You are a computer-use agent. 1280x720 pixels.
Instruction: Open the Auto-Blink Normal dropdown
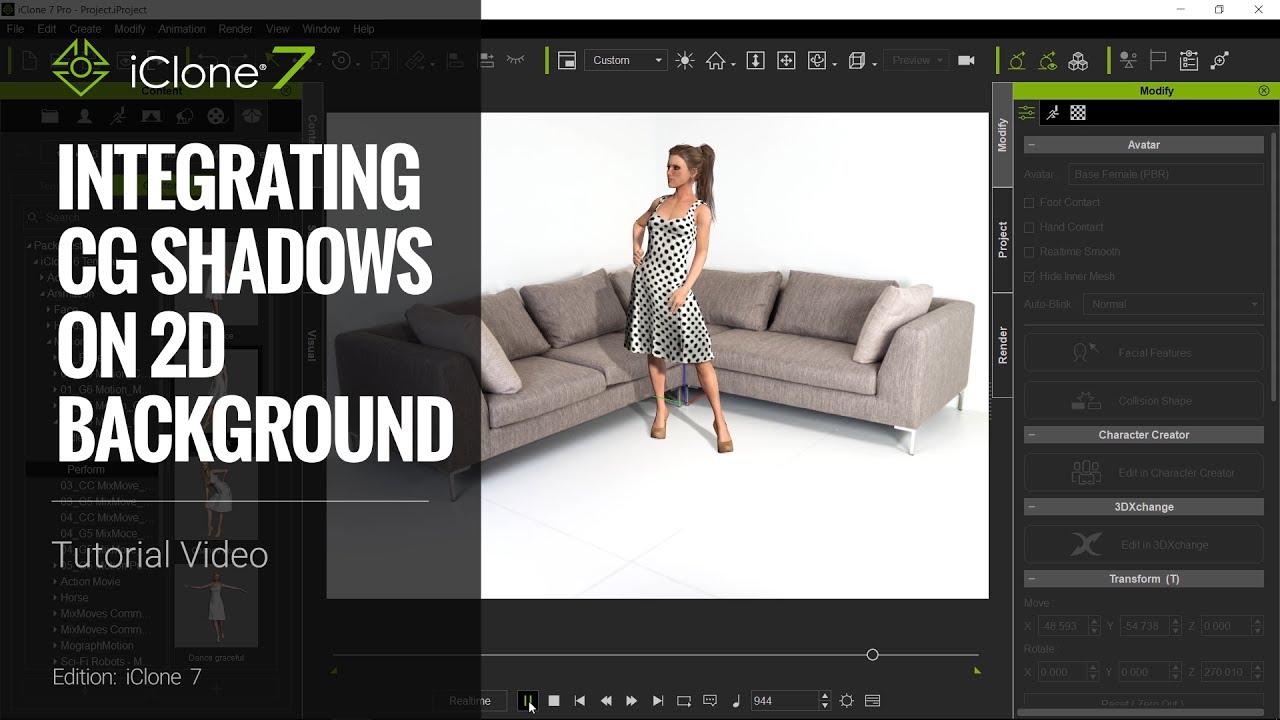point(1173,304)
